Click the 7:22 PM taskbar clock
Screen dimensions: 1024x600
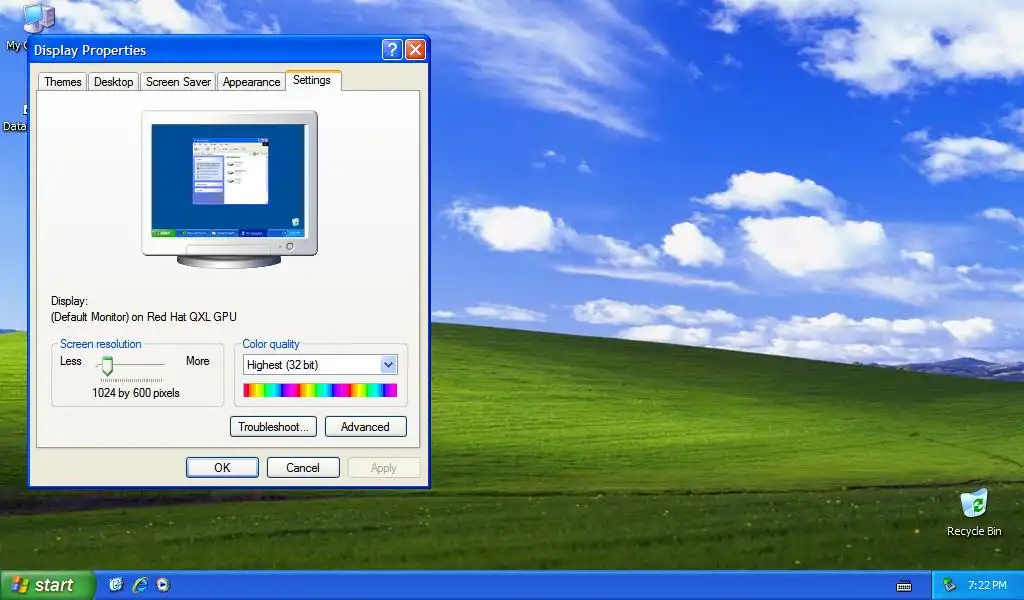tap(987, 585)
